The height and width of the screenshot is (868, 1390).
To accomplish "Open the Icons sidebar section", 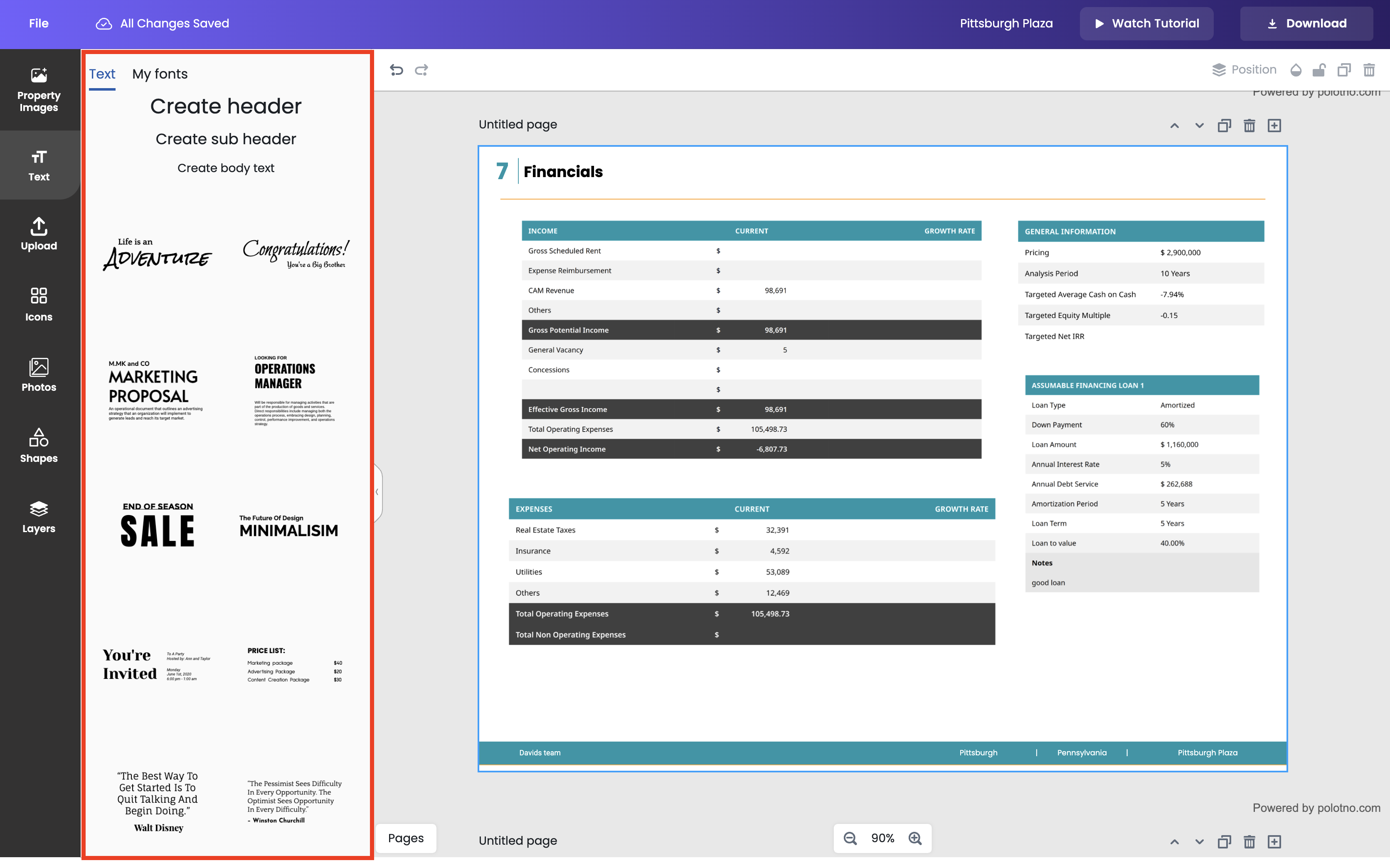I will (x=39, y=304).
